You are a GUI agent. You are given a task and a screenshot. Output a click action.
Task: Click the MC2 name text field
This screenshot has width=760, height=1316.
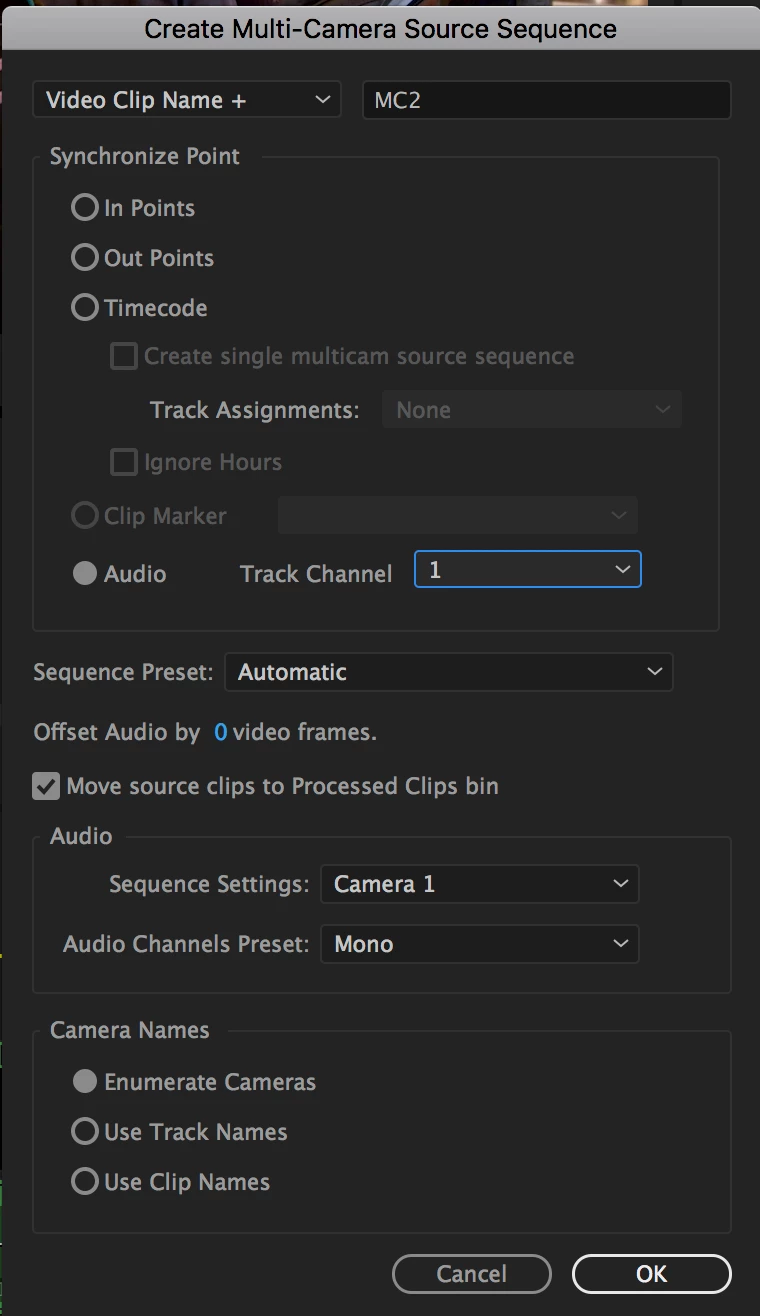click(546, 100)
